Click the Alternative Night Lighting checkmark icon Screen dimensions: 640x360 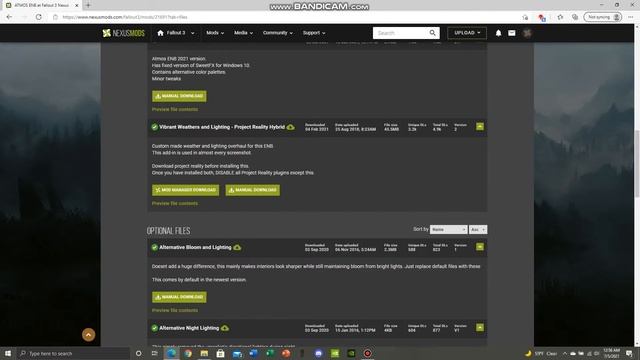(x=154, y=328)
